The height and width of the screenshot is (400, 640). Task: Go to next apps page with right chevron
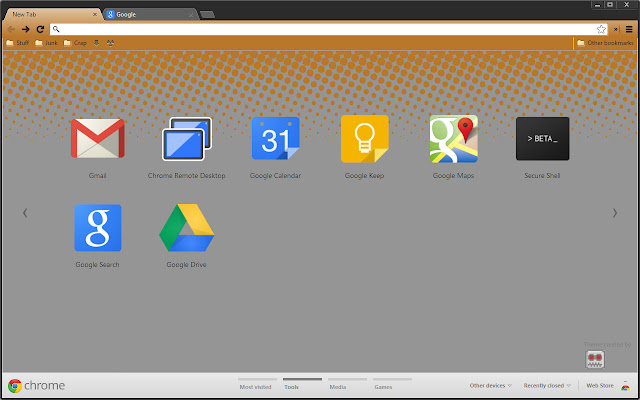click(x=615, y=213)
